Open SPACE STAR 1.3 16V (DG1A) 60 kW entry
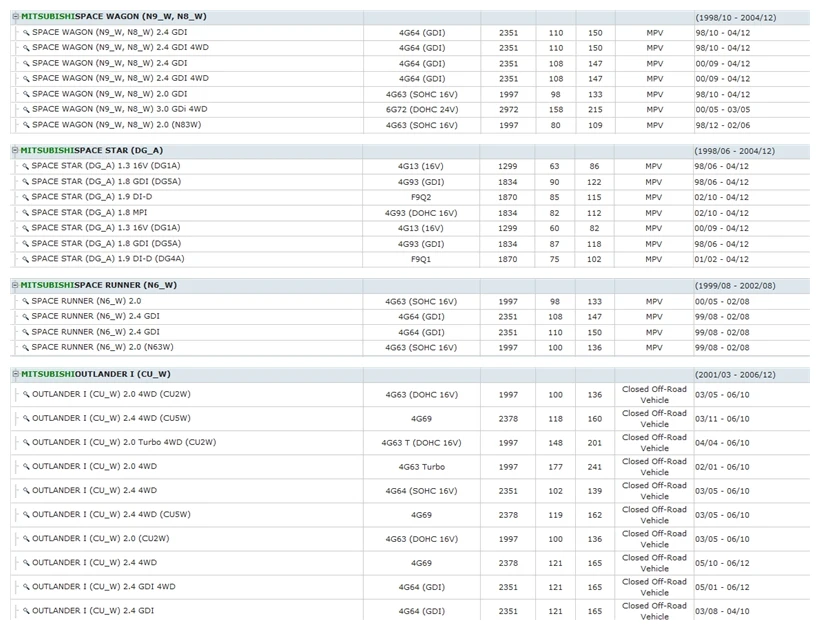Viewport: 820px width, 630px height. pos(106,228)
